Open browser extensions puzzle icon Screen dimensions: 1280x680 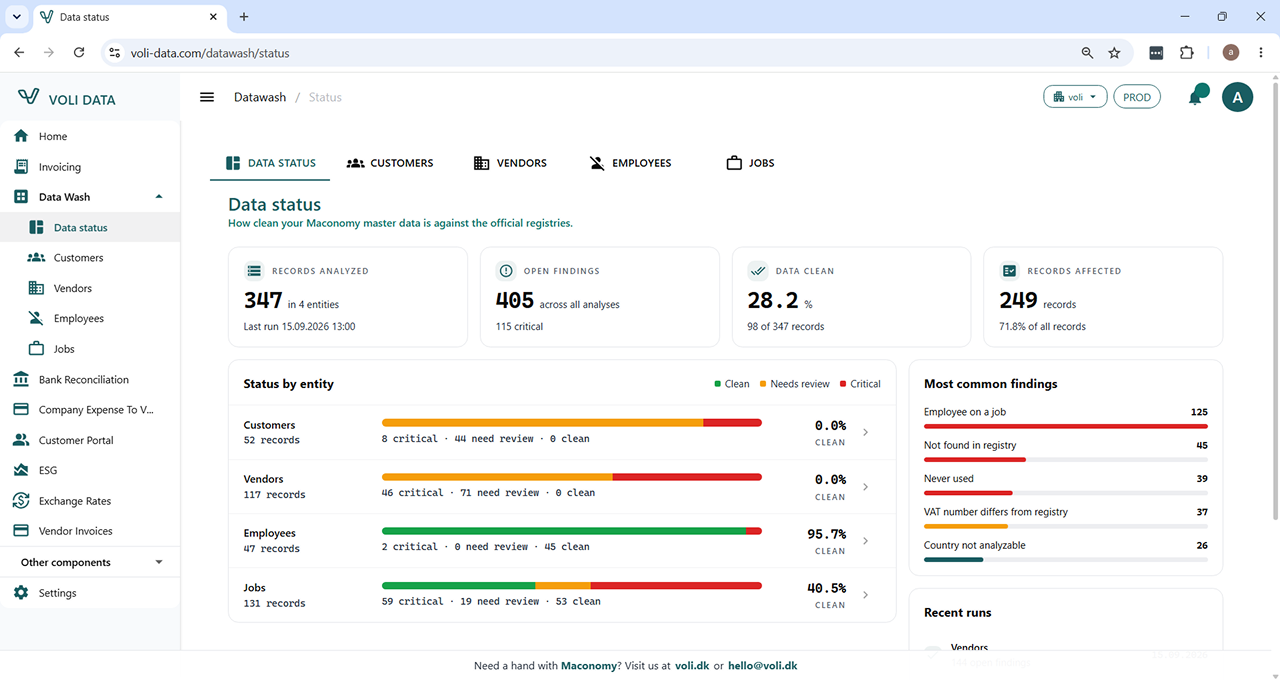1187,53
